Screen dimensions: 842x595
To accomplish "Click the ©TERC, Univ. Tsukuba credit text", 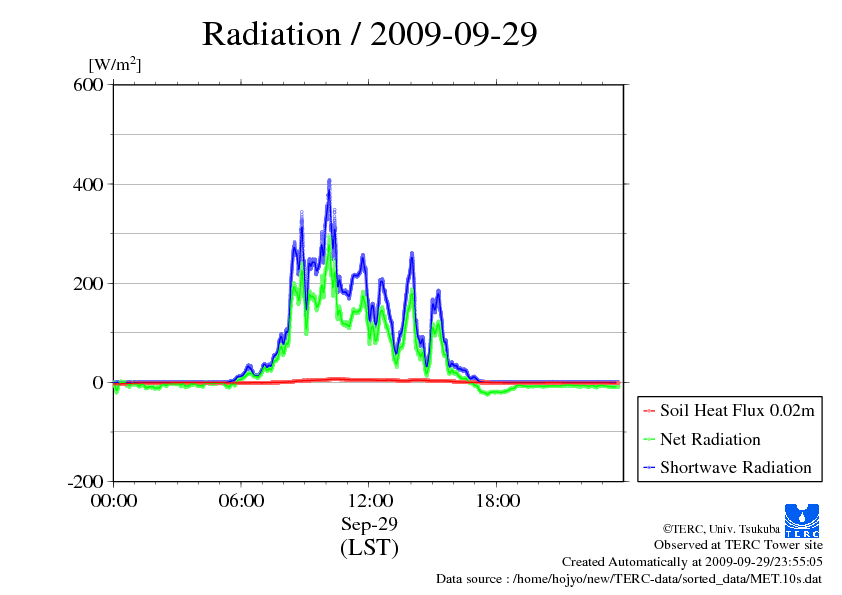I will point(721,529).
